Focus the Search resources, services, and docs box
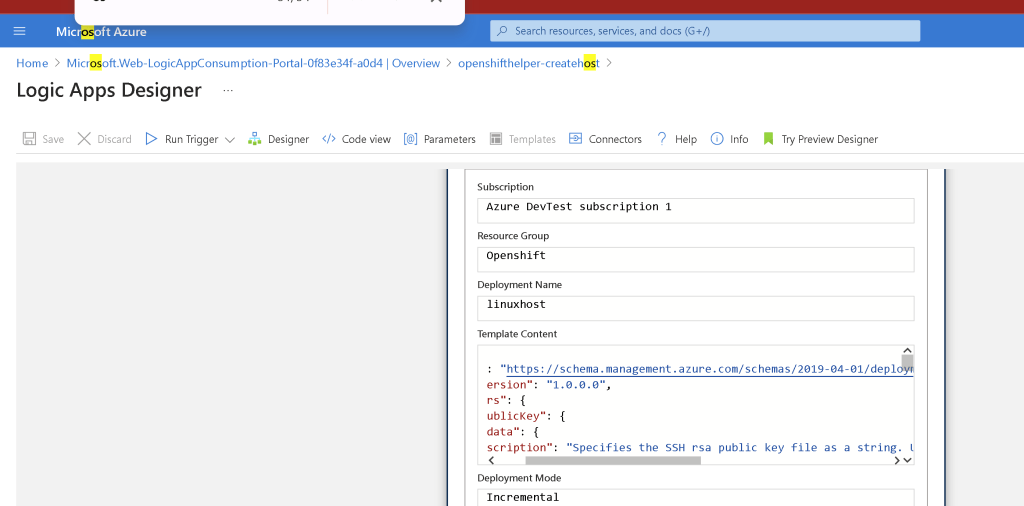 [705, 31]
